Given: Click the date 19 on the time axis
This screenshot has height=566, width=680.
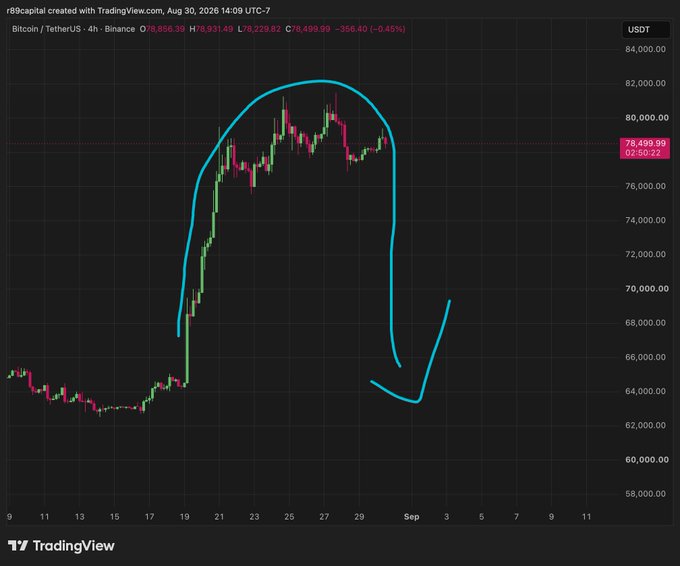Looking at the screenshot, I should coord(184,517).
